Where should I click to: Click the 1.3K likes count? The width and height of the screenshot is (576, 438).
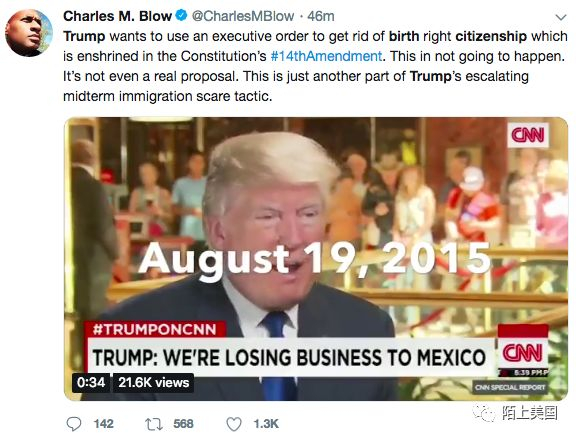click(266, 424)
